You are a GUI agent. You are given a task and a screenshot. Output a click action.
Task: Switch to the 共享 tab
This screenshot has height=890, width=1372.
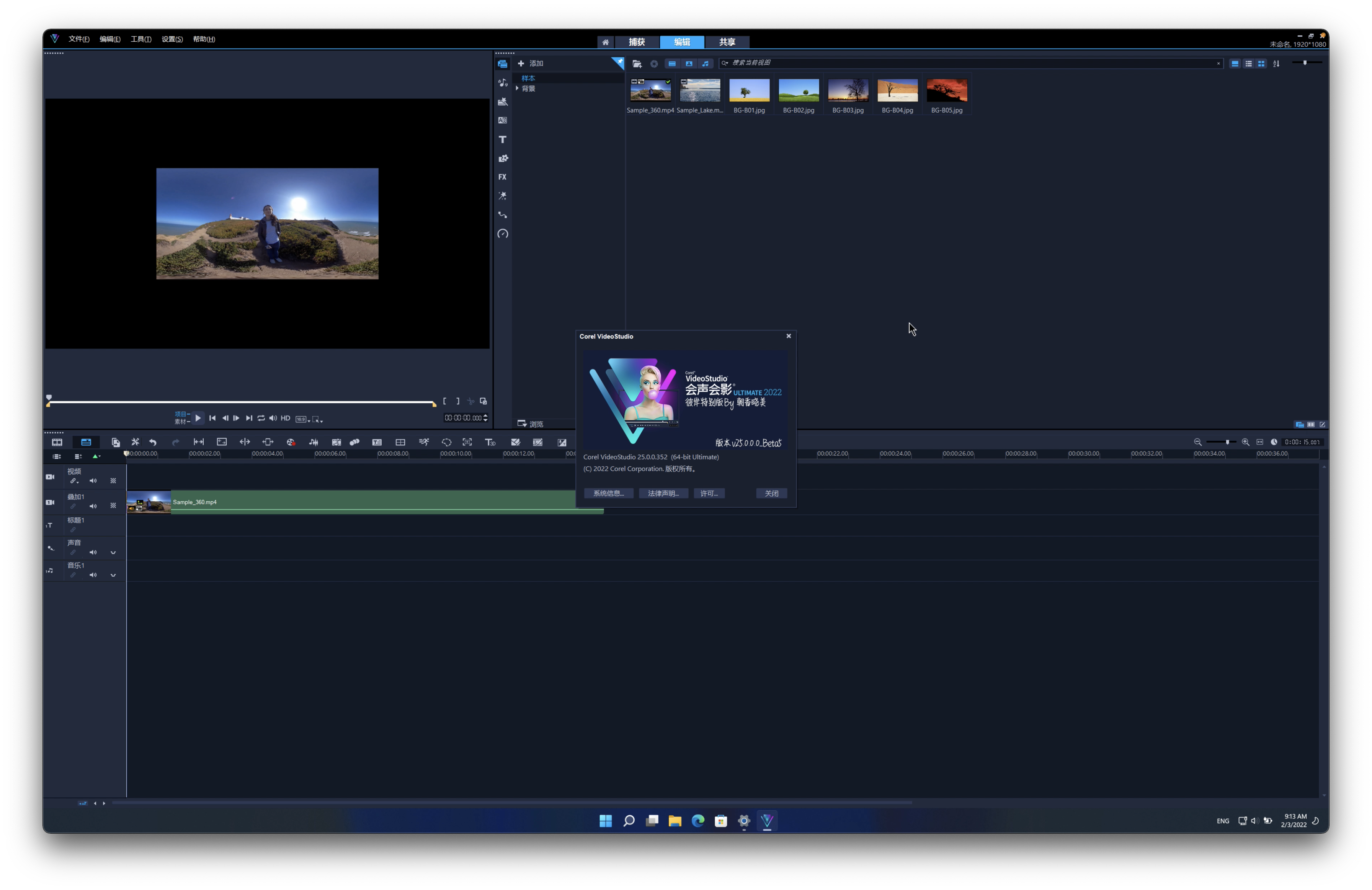[x=727, y=42]
